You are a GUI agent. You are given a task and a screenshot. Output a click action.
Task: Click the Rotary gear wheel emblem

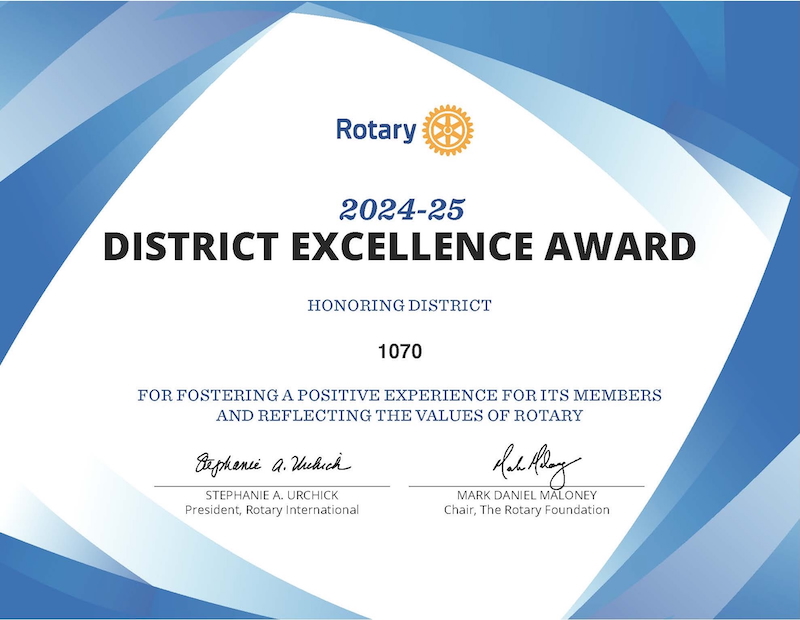tap(448, 130)
